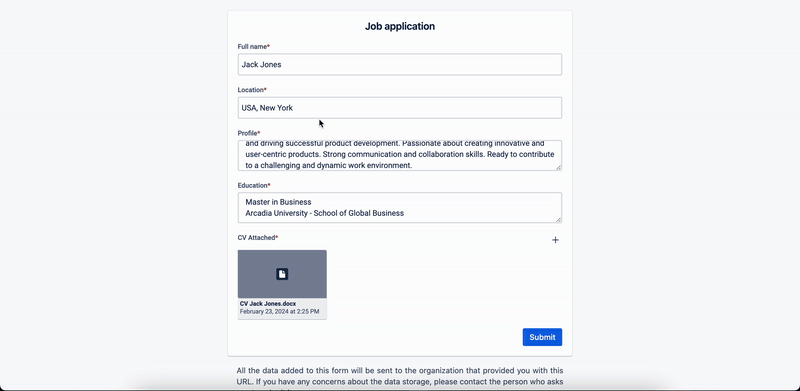Click the data storage disclaimer paragraph
800x391 pixels.
coord(400,378)
